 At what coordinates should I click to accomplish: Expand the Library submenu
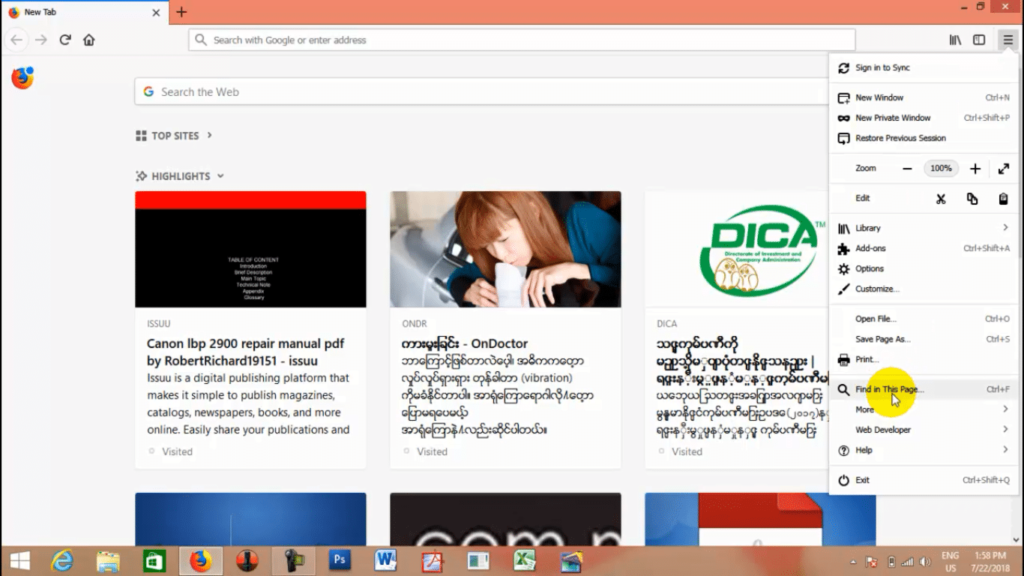pyautogui.click(x=923, y=228)
